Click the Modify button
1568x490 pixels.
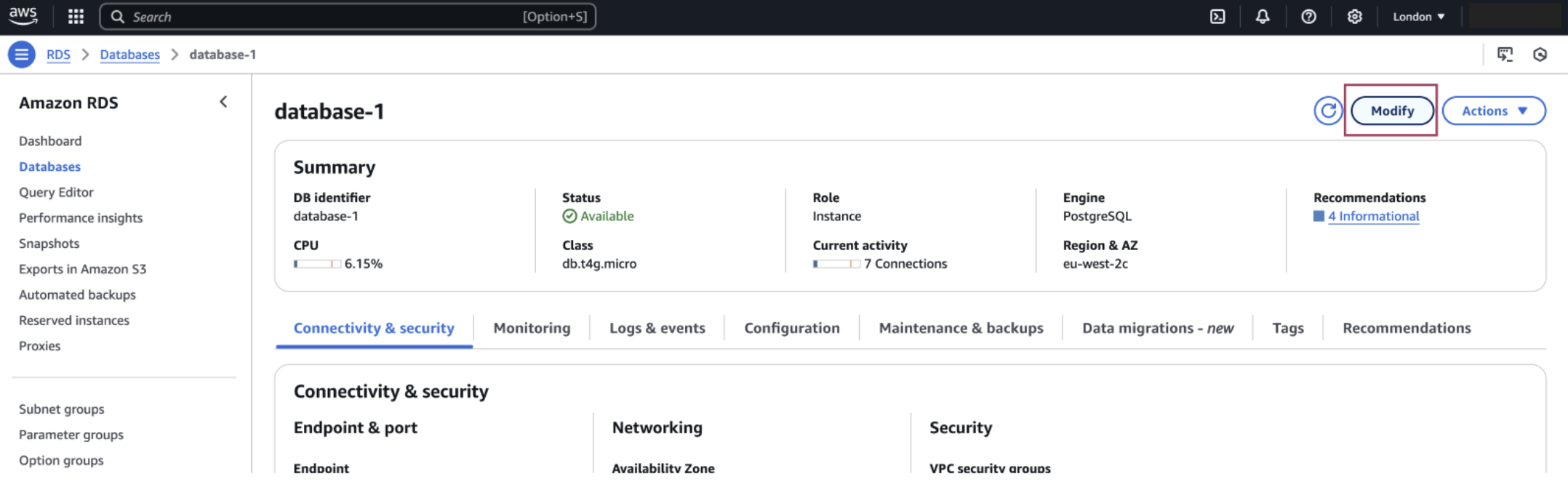pyautogui.click(x=1392, y=111)
